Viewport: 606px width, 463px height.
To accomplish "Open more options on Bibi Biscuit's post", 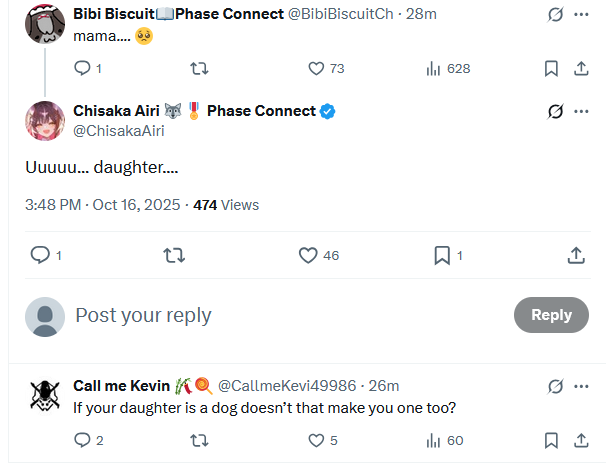I will [x=581, y=15].
